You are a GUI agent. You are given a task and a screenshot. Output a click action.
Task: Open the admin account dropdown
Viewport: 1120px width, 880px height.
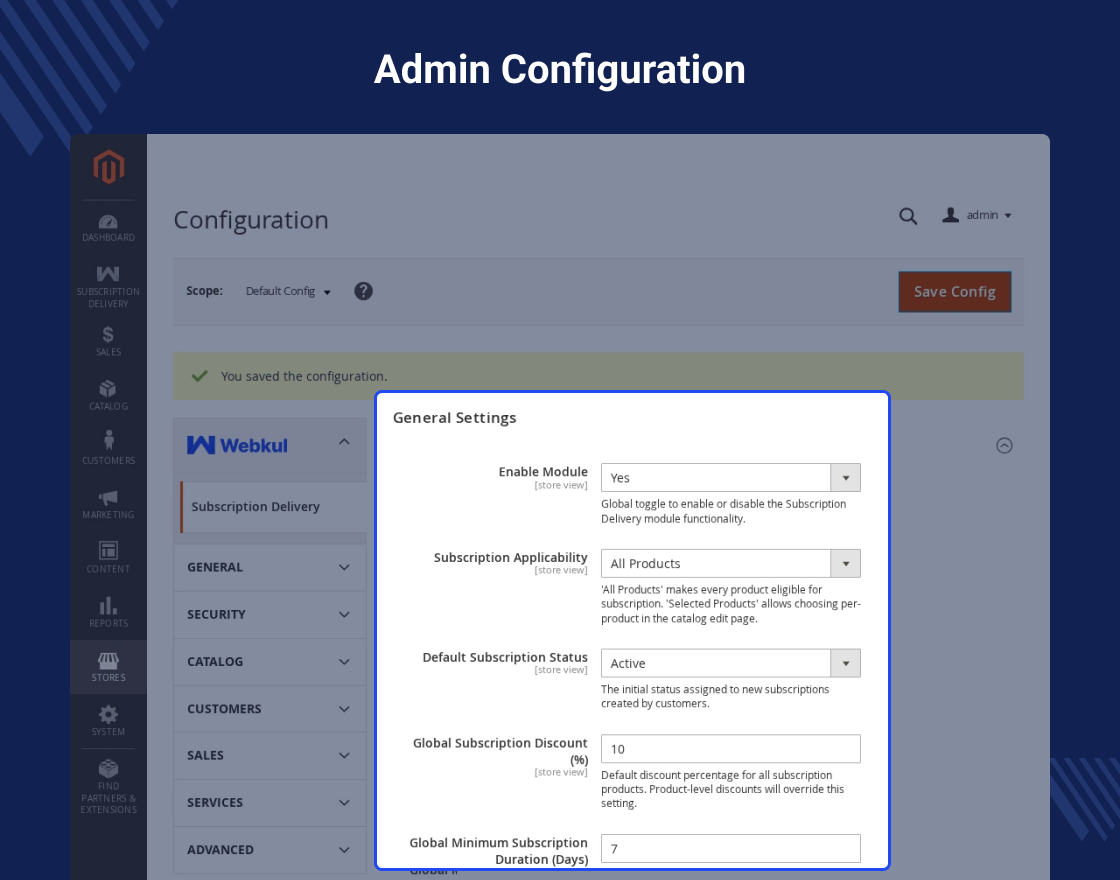[x=977, y=215]
